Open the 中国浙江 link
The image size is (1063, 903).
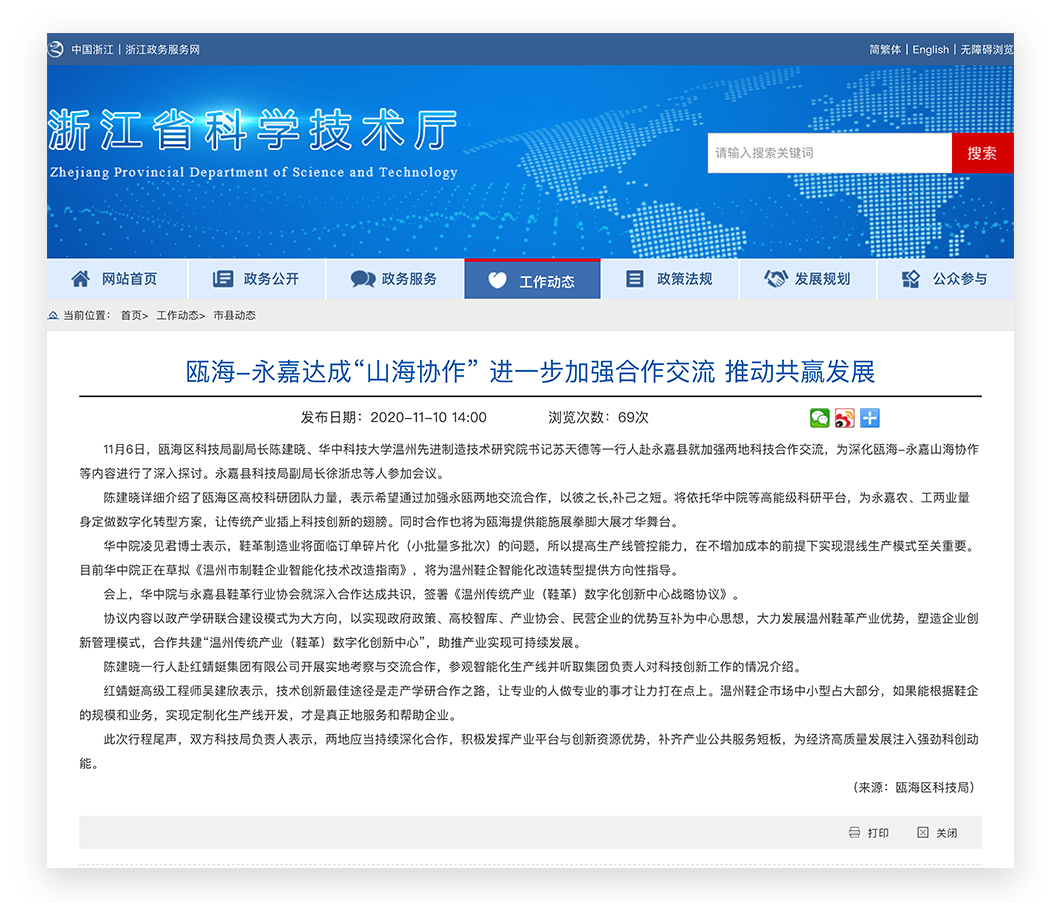tap(92, 49)
